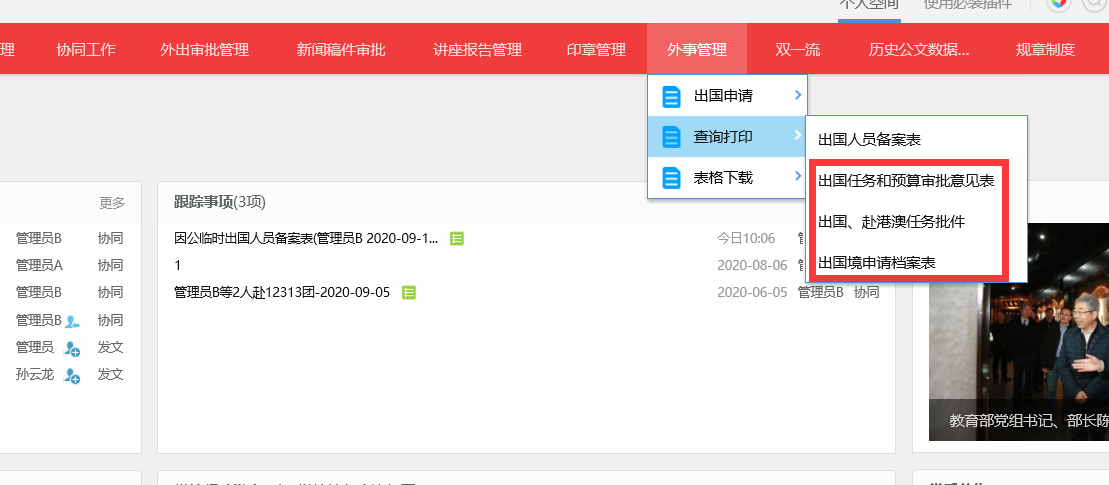This screenshot has width=1109, height=485.
Task: Select 出国人员备案表 from the submenu
Action: pos(869,139)
